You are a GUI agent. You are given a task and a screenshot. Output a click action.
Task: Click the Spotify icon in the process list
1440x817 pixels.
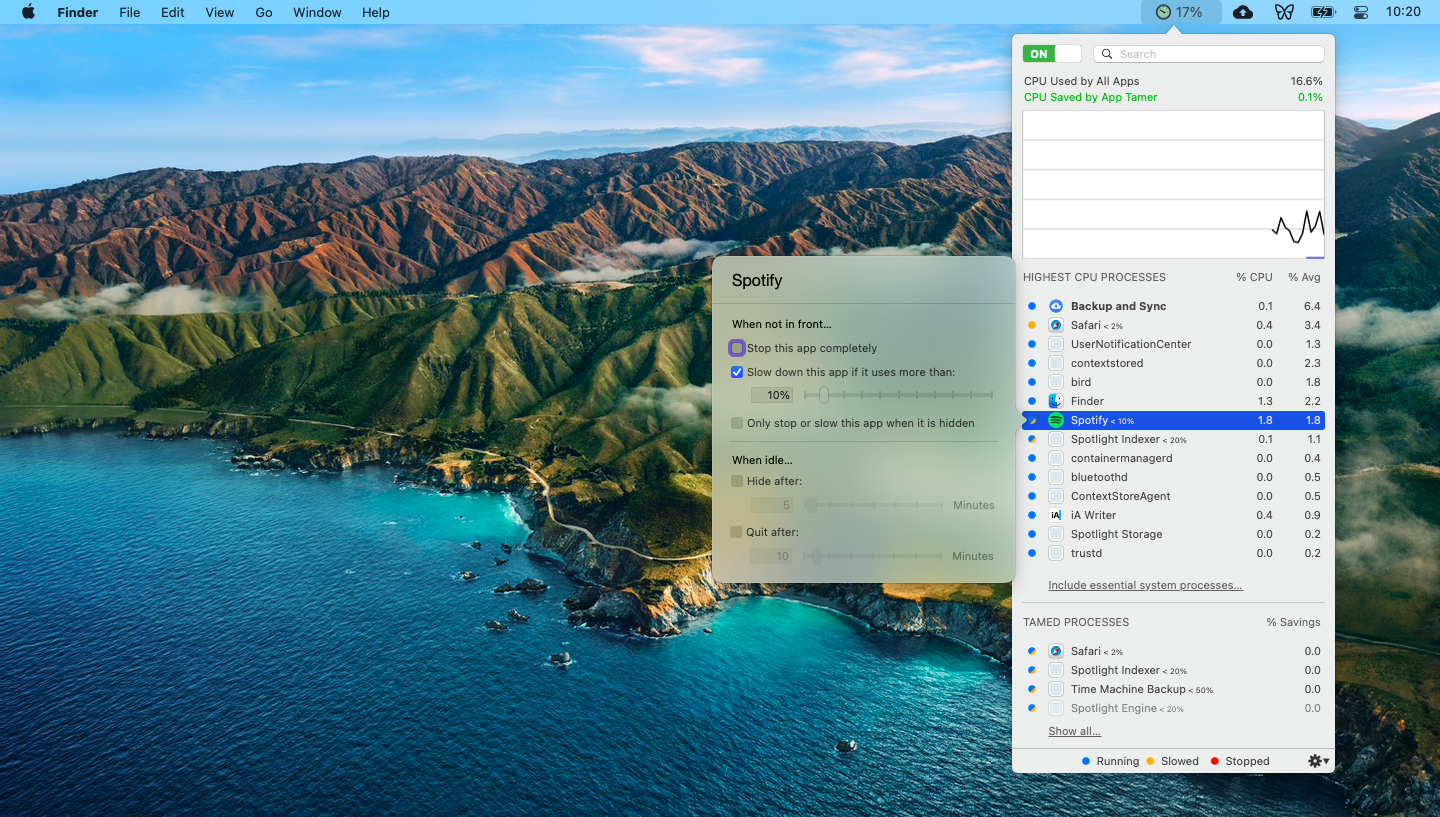(x=1056, y=420)
